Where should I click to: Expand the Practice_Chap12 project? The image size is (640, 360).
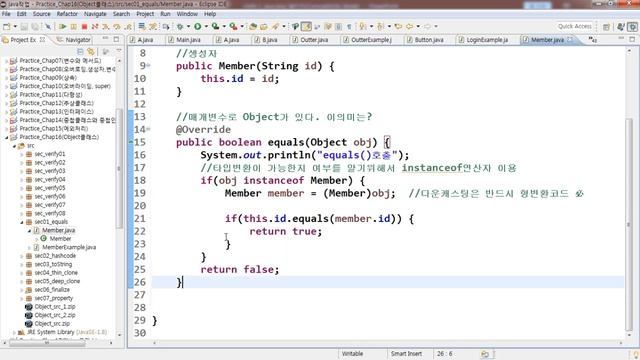point(6,103)
